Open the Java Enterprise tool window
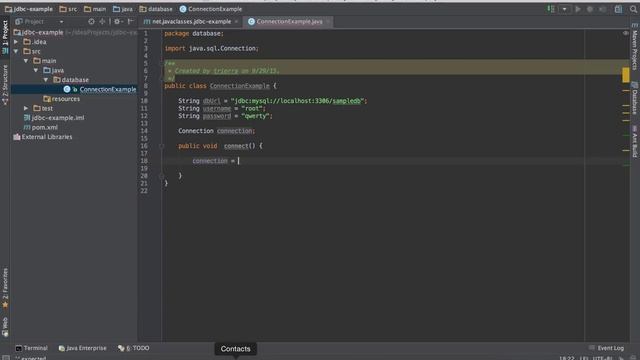This screenshot has width=640, height=360. [82, 348]
